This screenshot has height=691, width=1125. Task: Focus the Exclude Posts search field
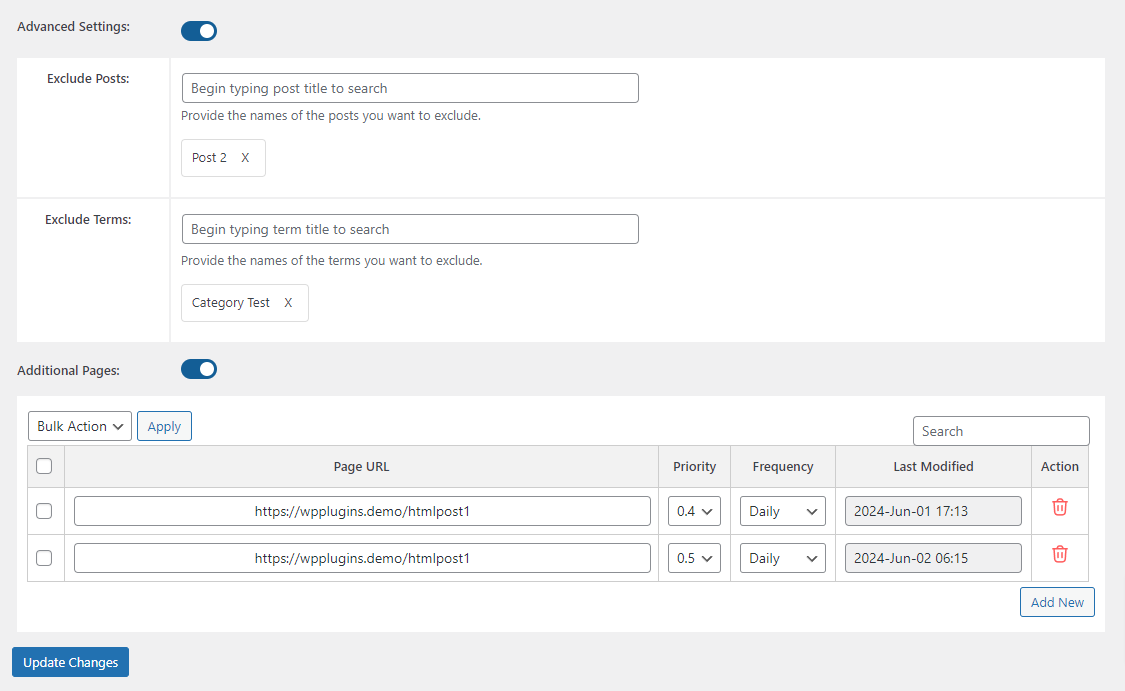pyautogui.click(x=410, y=88)
